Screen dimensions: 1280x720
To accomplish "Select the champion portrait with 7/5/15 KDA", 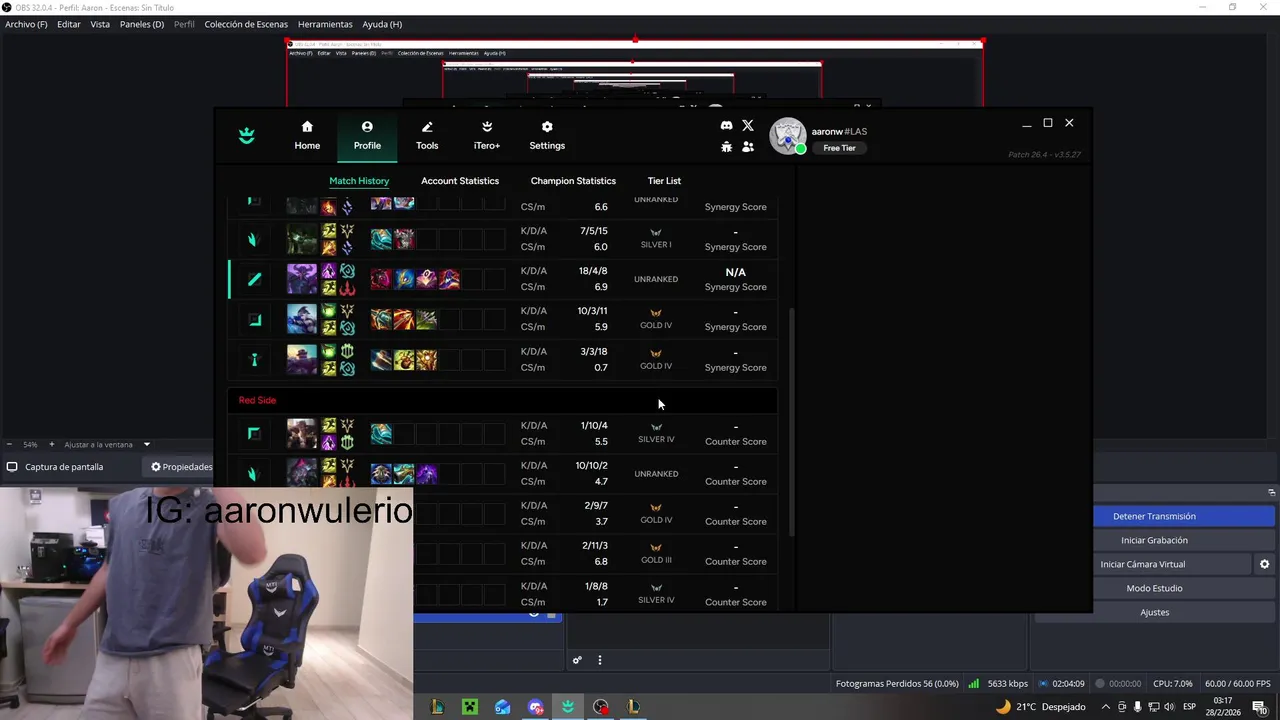I will click(x=302, y=239).
